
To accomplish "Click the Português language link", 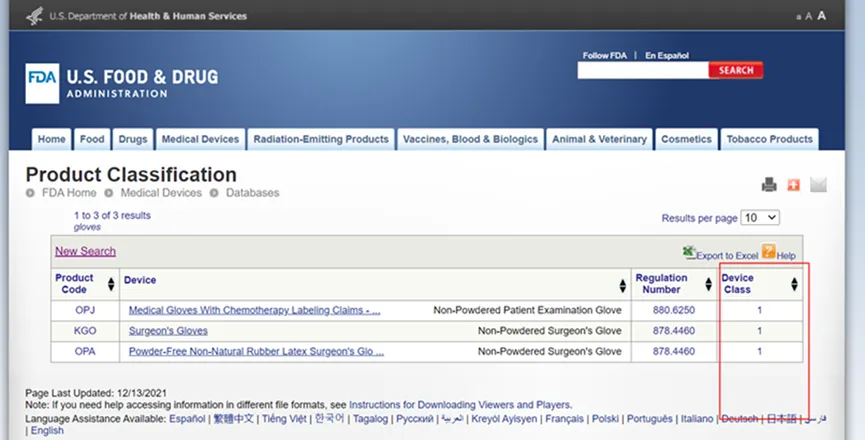I will pyautogui.click(x=649, y=419).
